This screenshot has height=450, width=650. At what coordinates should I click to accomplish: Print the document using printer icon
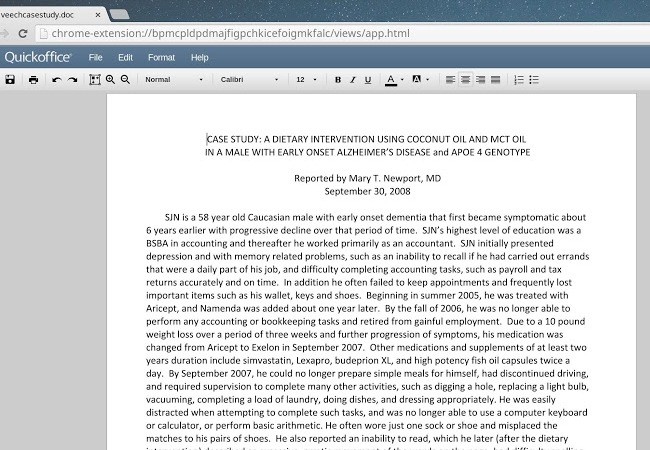33,80
